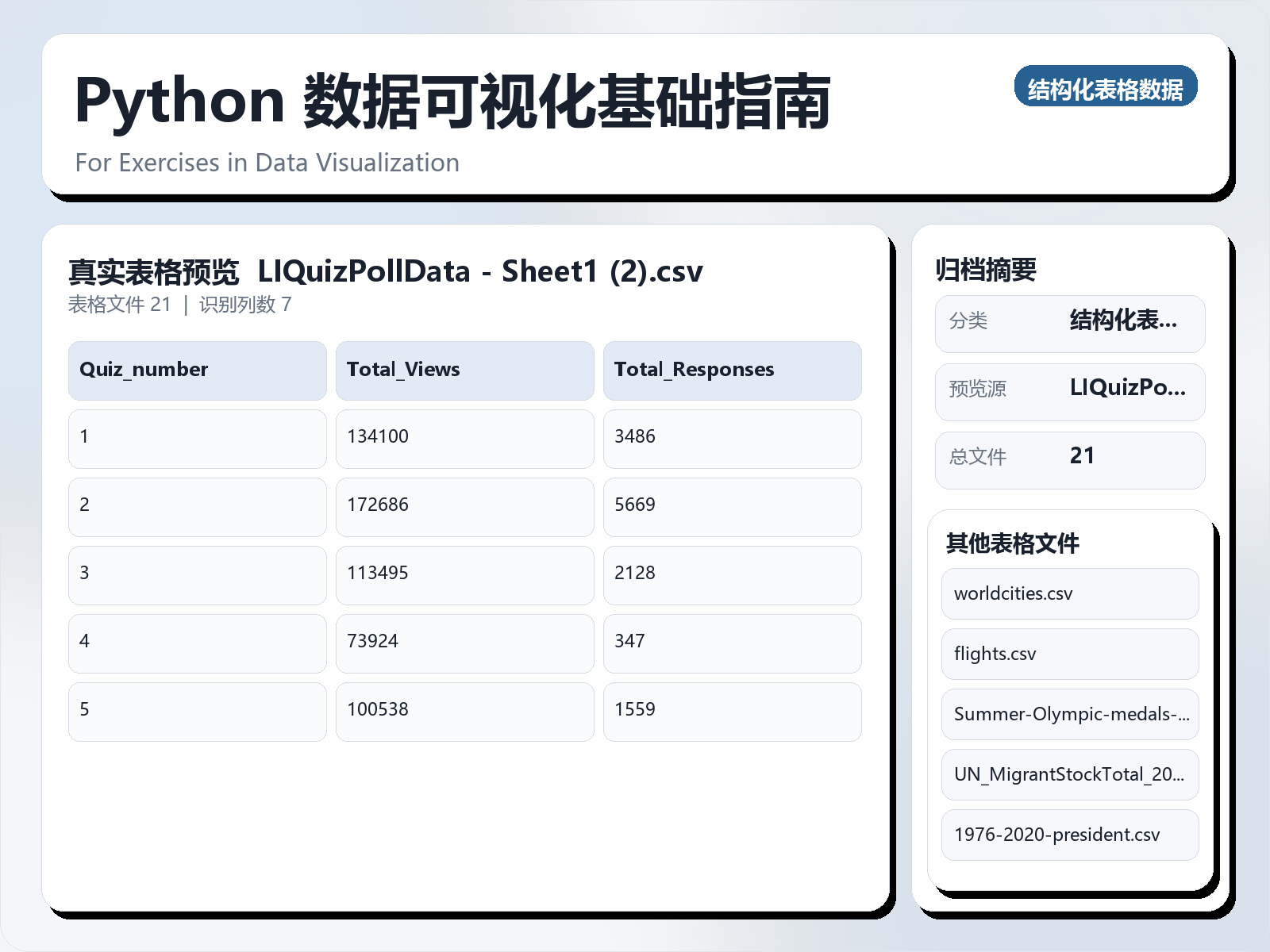This screenshot has width=1270, height=952.
Task: Click the 结构化表格数据 badge
Action: click(x=1106, y=88)
